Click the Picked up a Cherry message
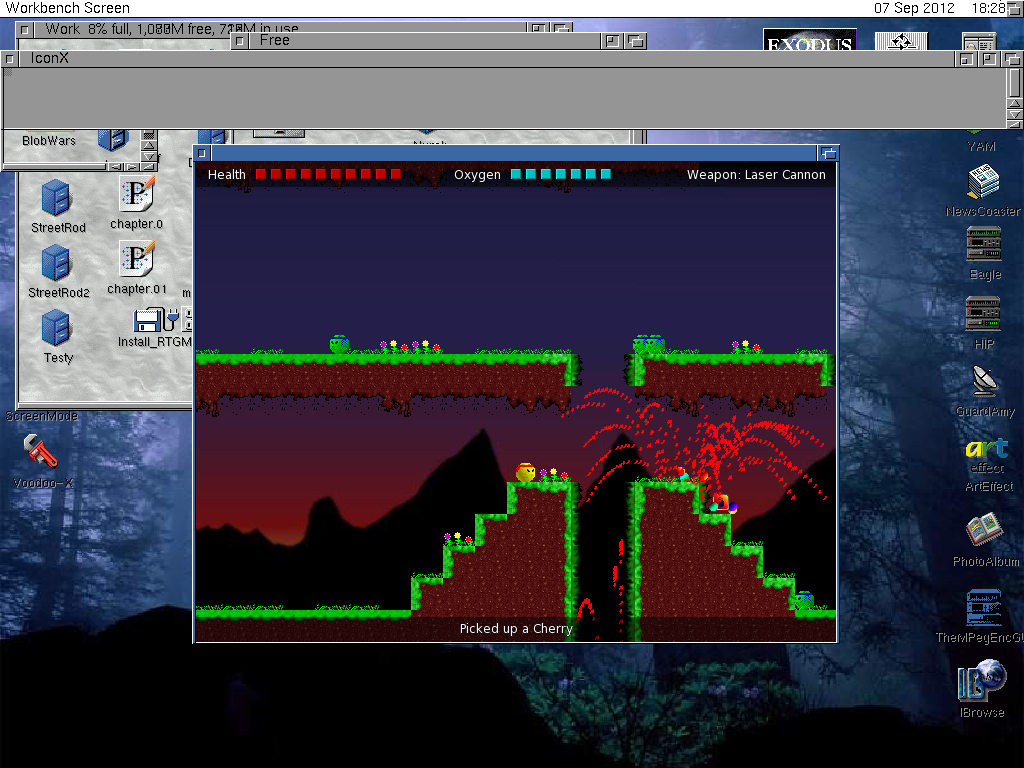 [516, 628]
